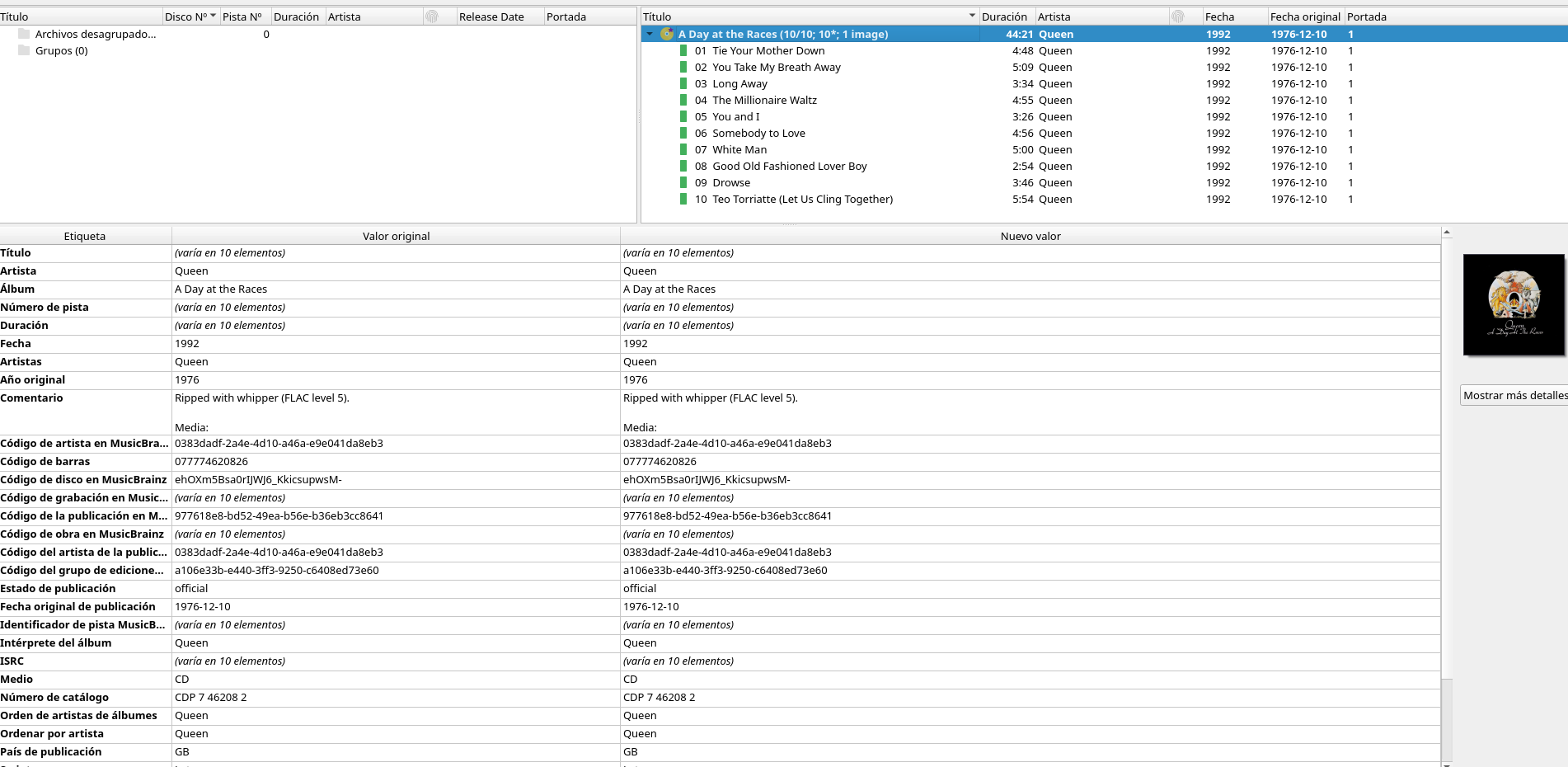
Task: Click new value of Número de catálogo CDP 7 46208 2
Action: pos(1030,697)
